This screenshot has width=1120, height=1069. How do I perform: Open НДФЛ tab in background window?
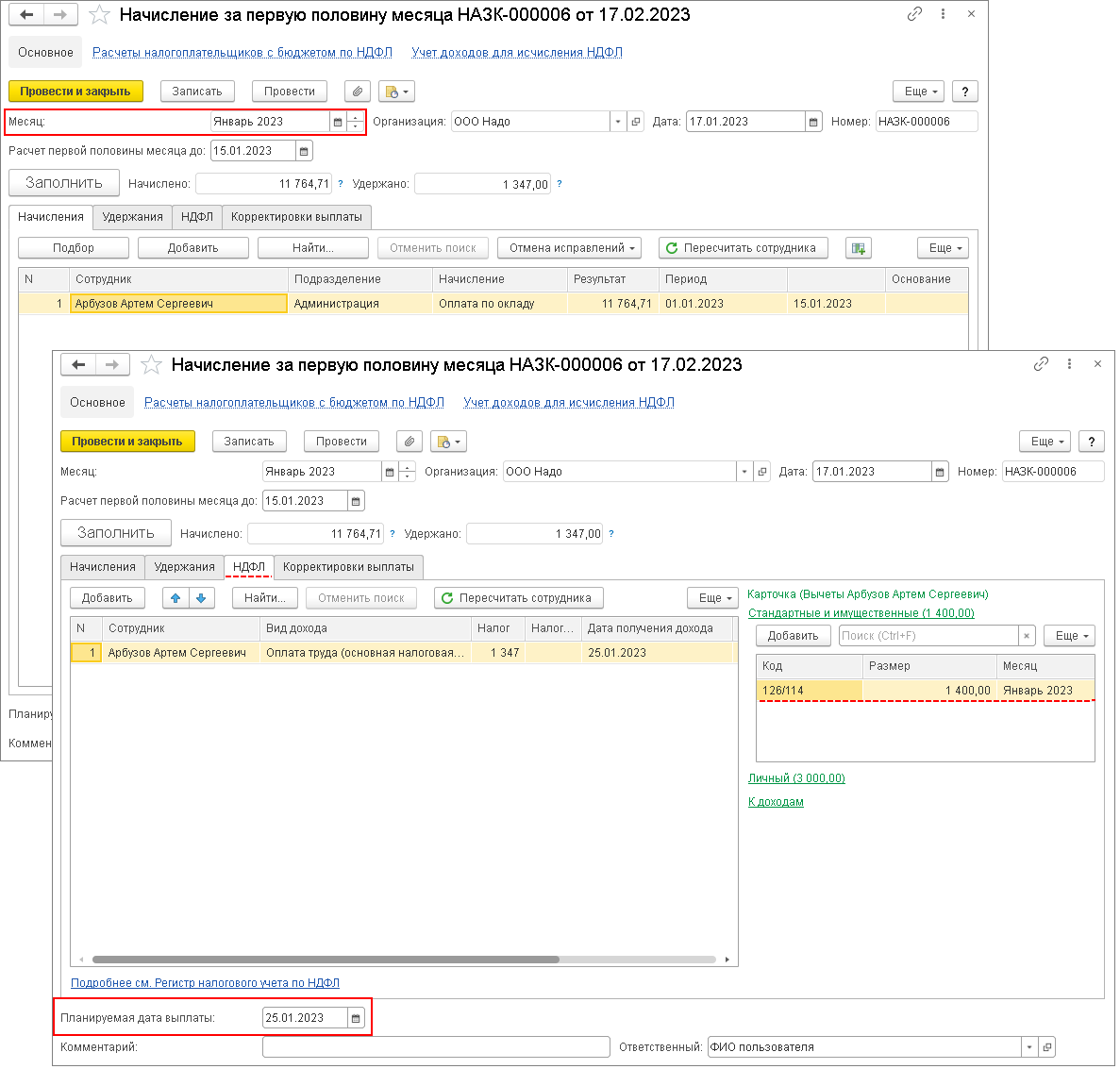click(x=197, y=217)
